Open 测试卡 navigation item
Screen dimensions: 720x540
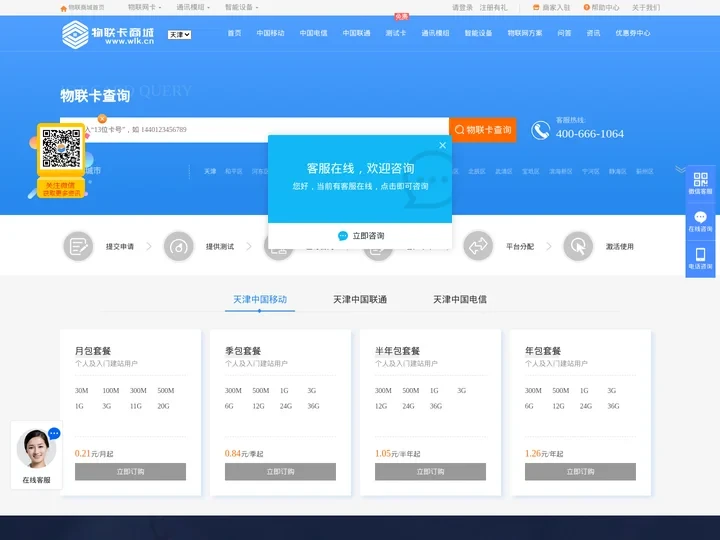point(395,33)
